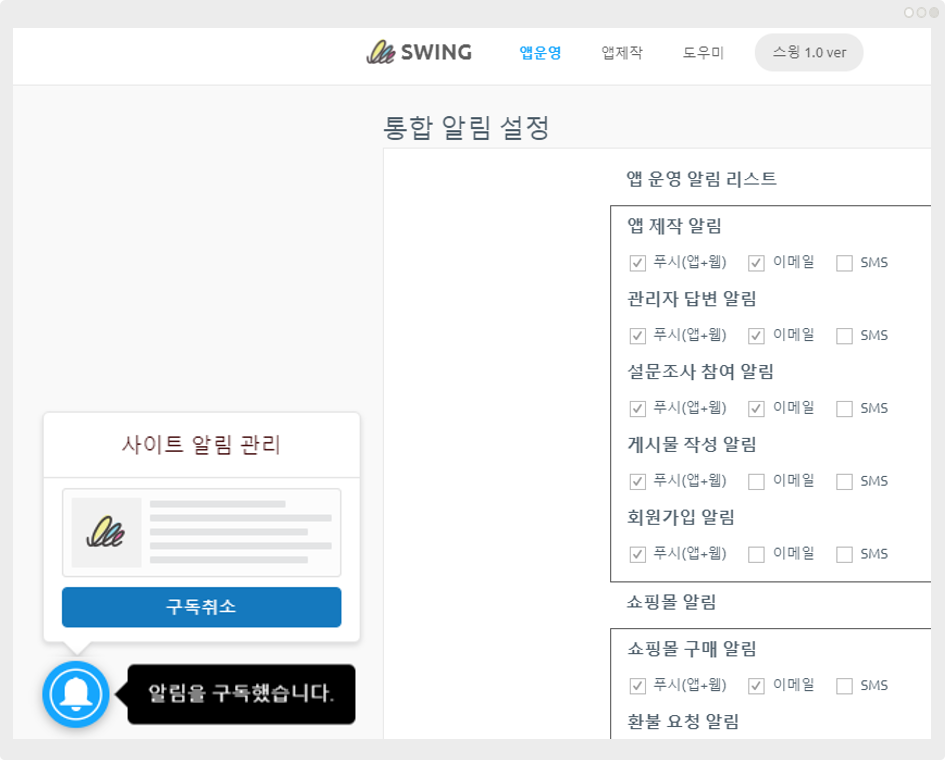945x760 pixels.
Task: Toggle 푸시(앱+웹) for 쇼핑몰 구매 알림
Action: click(x=637, y=686)
